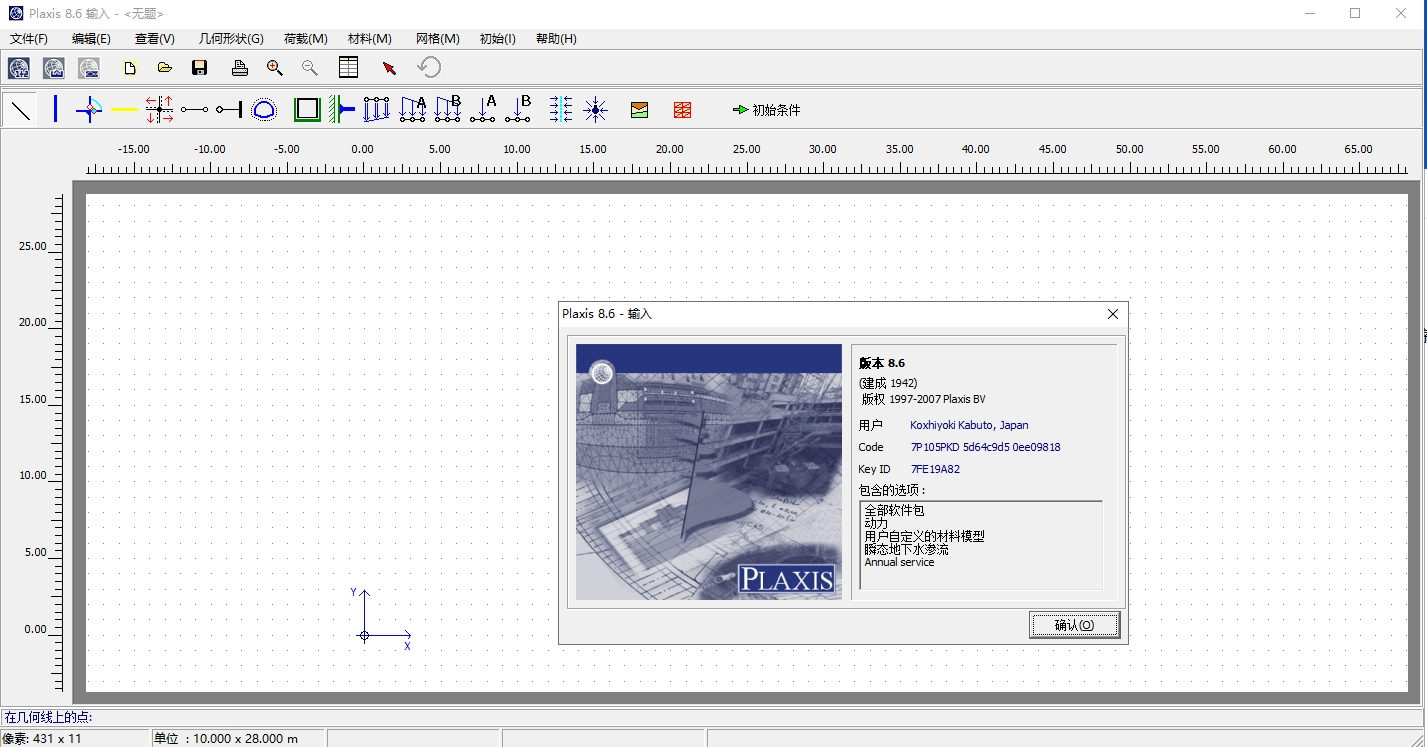Select the blue Plate tool
Screen dimensions: 1427x747
click(x=55, y=109)
